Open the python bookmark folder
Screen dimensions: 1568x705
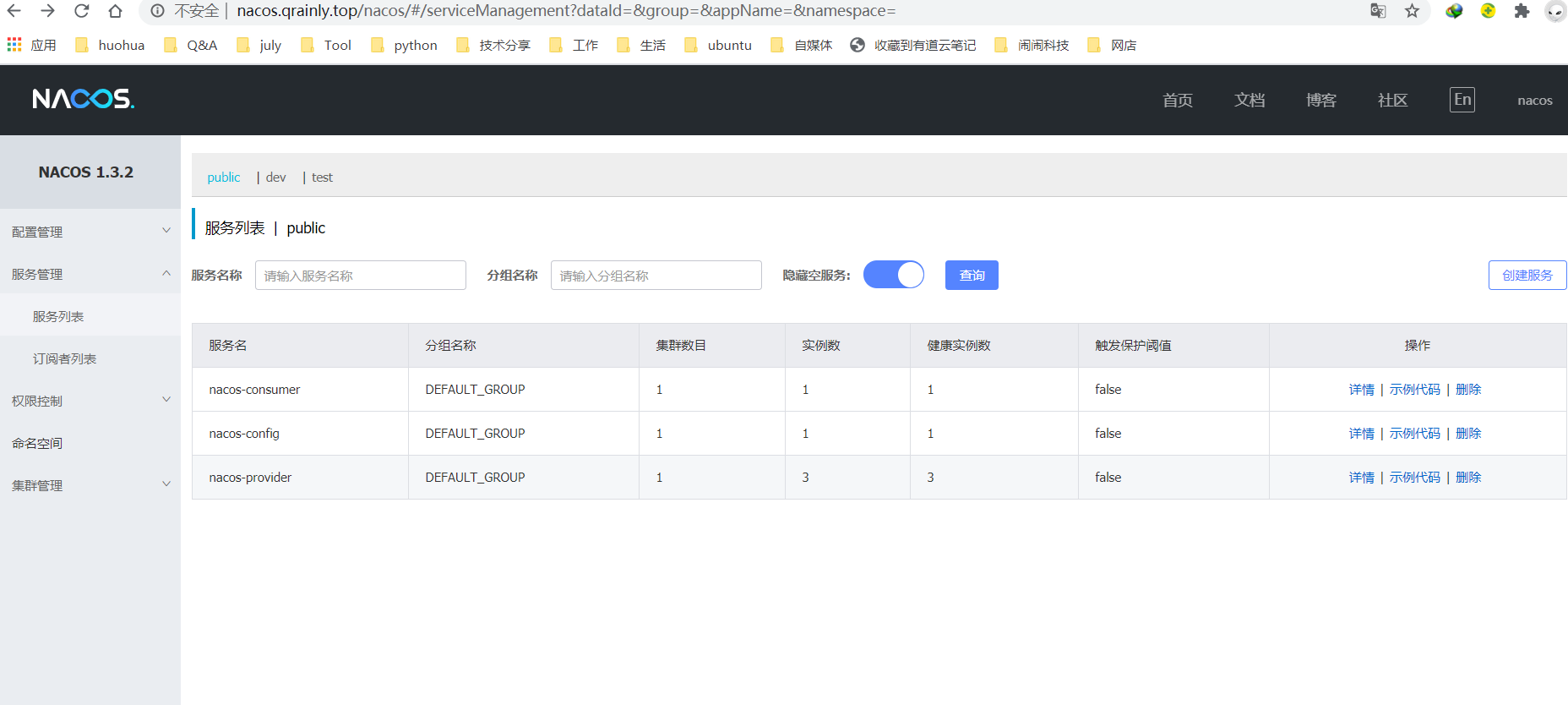tap(404, 45)
